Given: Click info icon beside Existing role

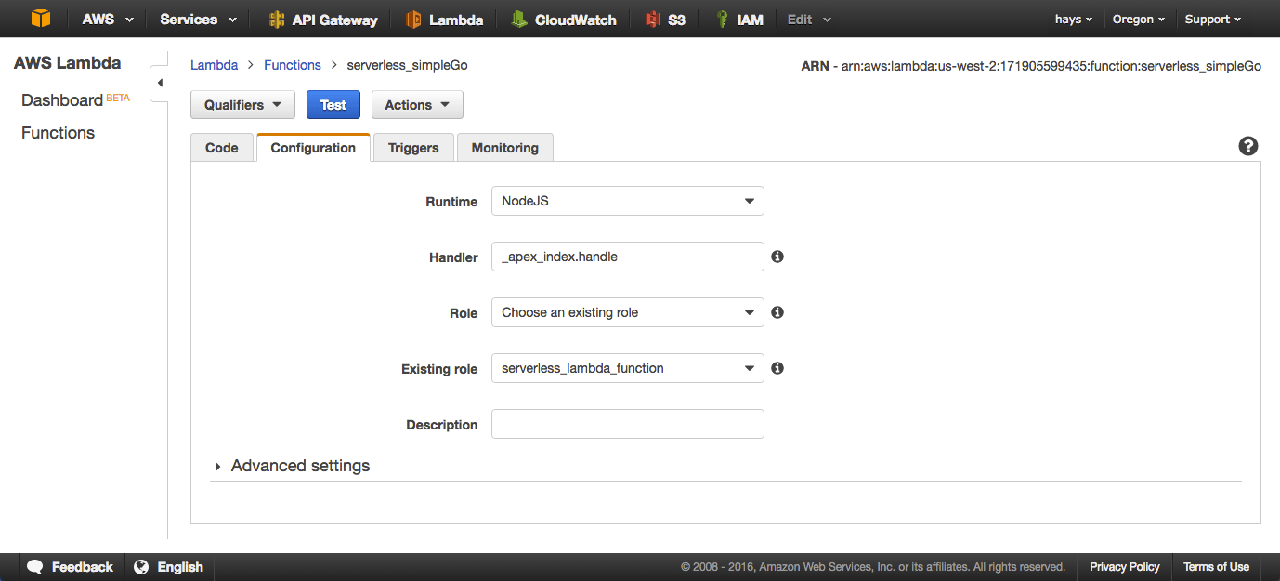Looking at the screenshot, I should [x=777, y=368].
